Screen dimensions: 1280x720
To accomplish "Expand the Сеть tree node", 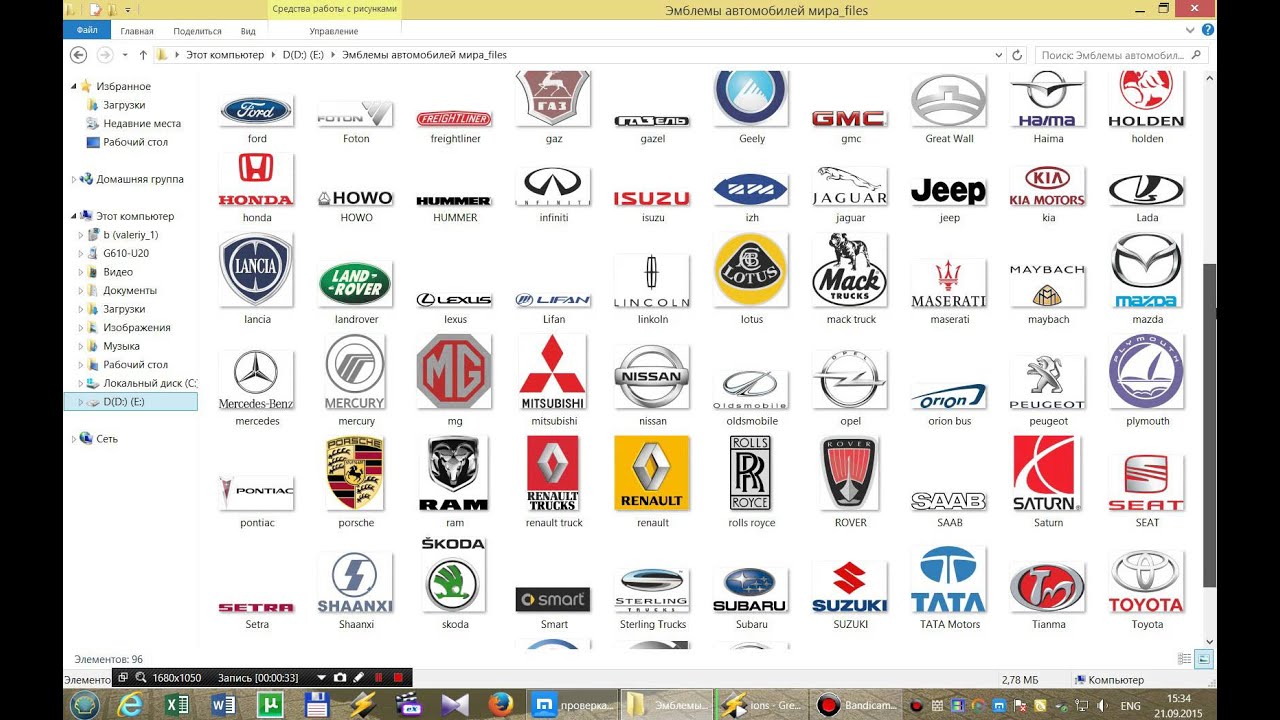I will 73,439.
